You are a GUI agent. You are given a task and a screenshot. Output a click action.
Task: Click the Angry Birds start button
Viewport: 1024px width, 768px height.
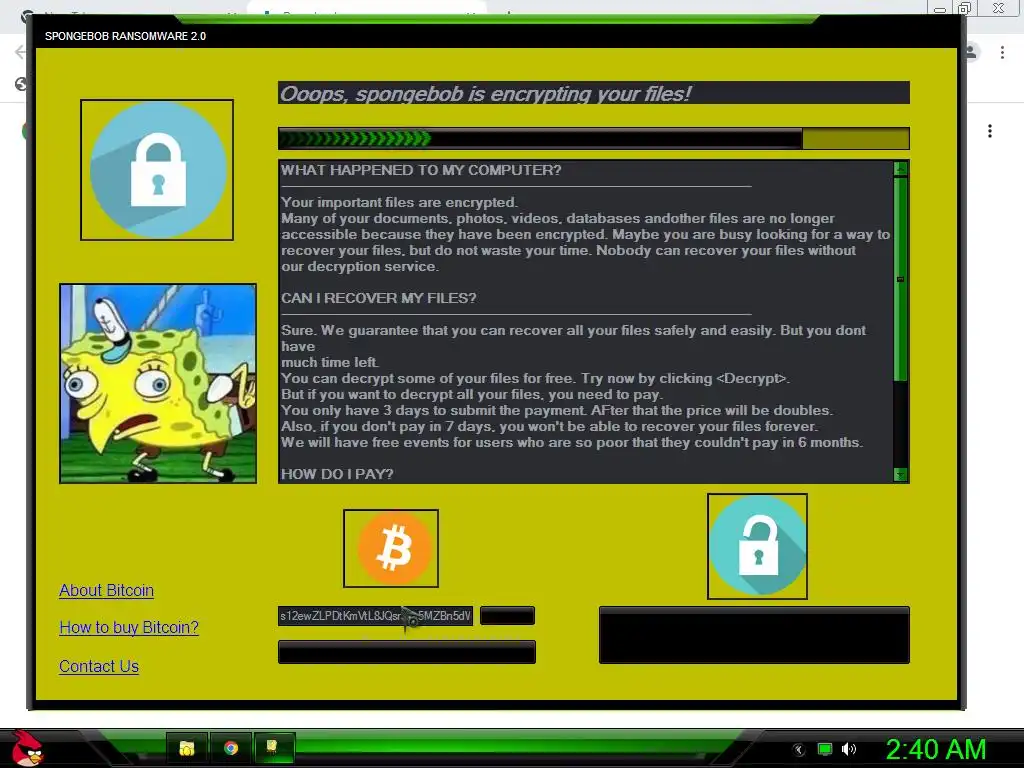[27, 748]
